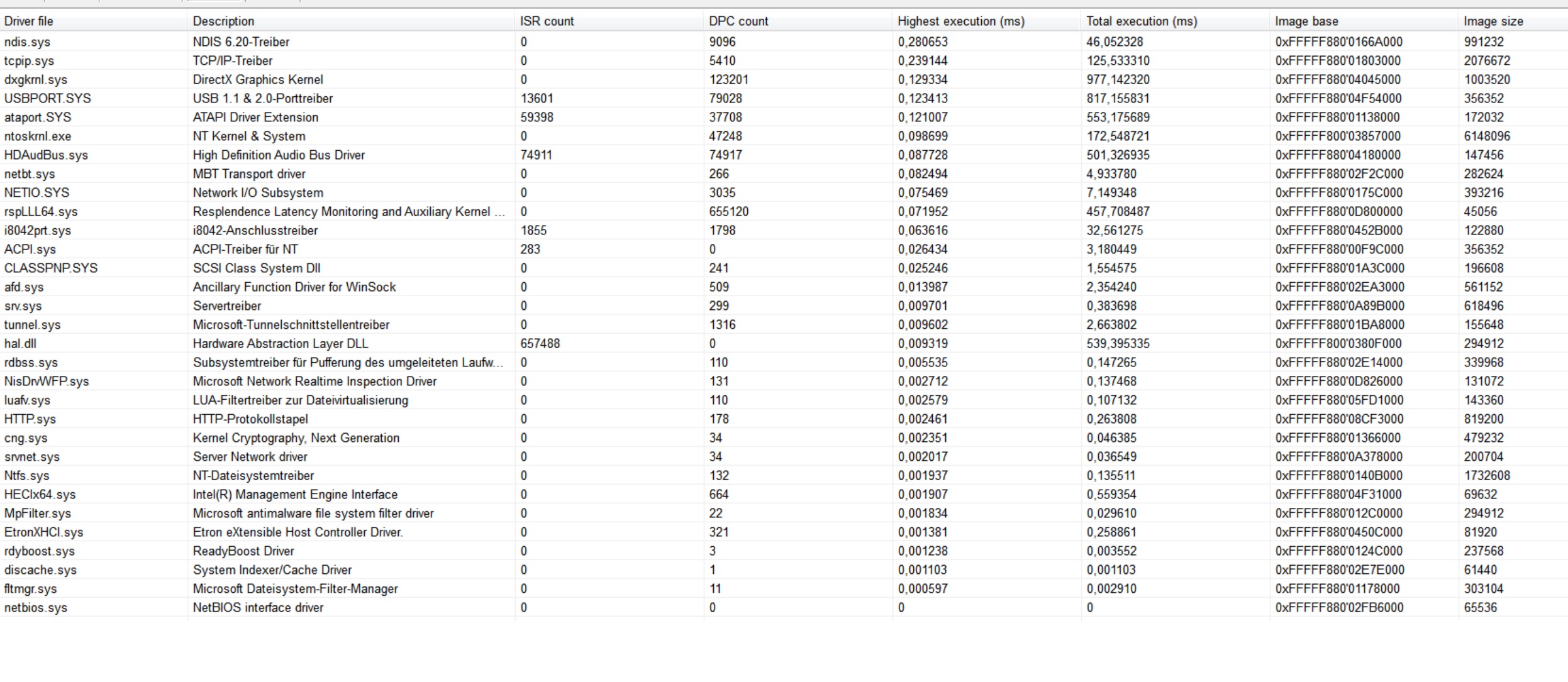Screen dimensions: 1568x682
Task: Click Highest execution (ms) column header
Action: tap(960, 21)
